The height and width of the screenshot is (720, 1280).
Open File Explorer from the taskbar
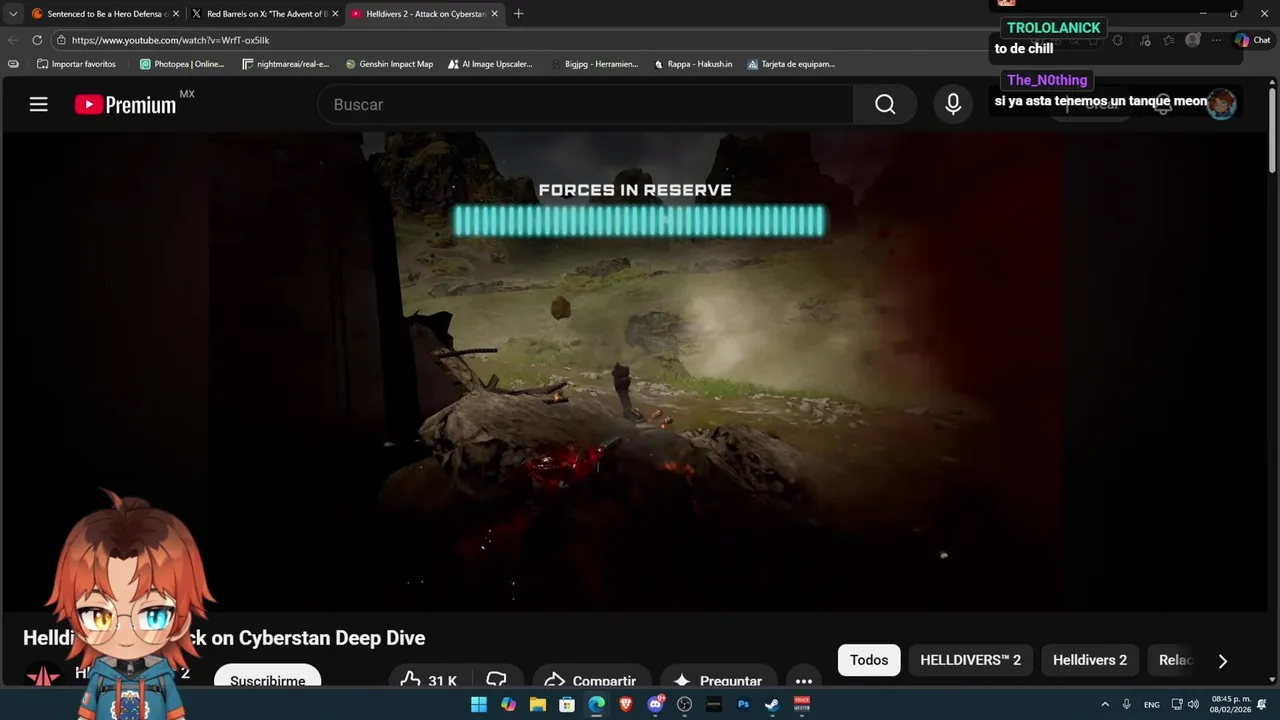(x=537, y=704)
